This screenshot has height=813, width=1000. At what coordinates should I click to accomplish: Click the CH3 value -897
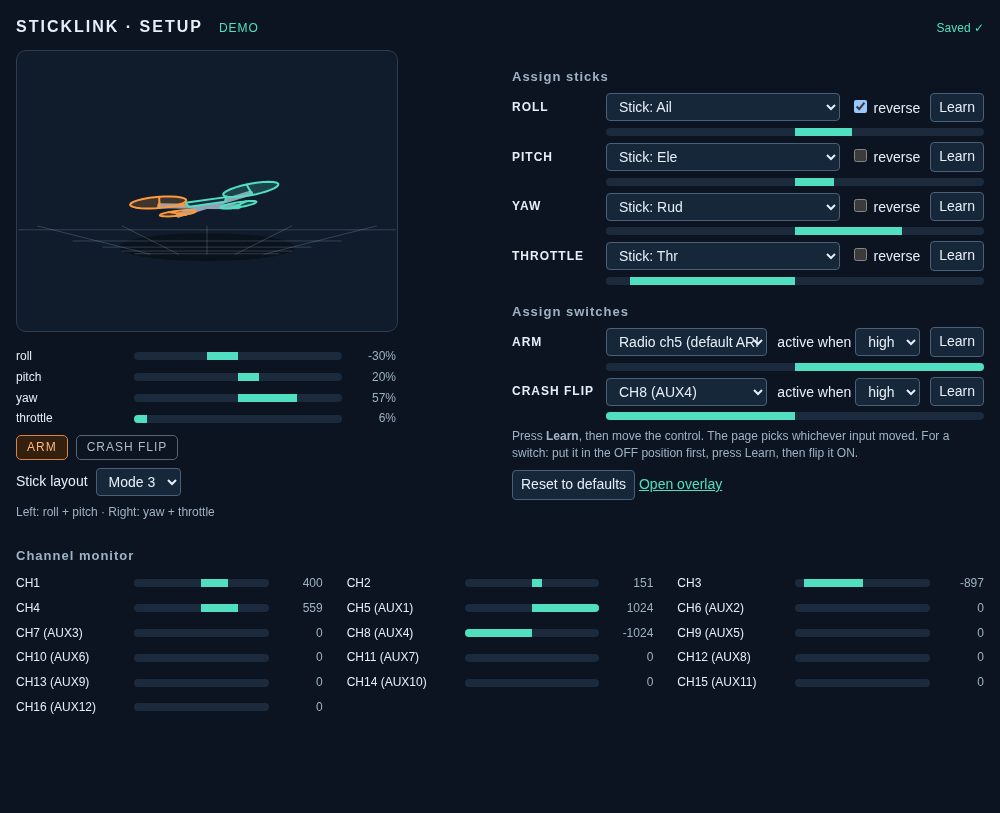click(971, 583)
